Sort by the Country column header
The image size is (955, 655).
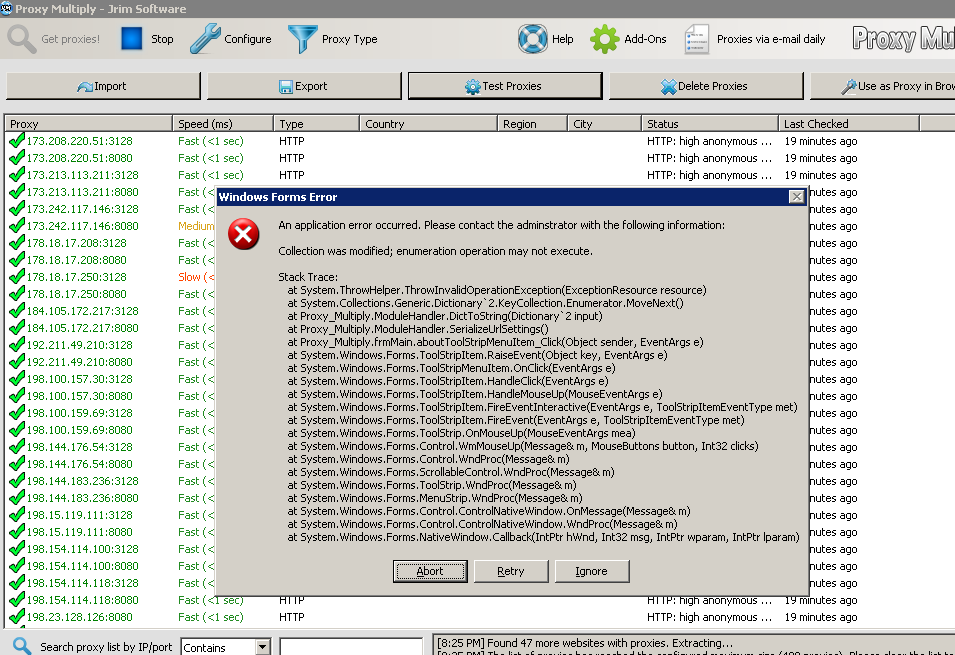tap(429, 124)
